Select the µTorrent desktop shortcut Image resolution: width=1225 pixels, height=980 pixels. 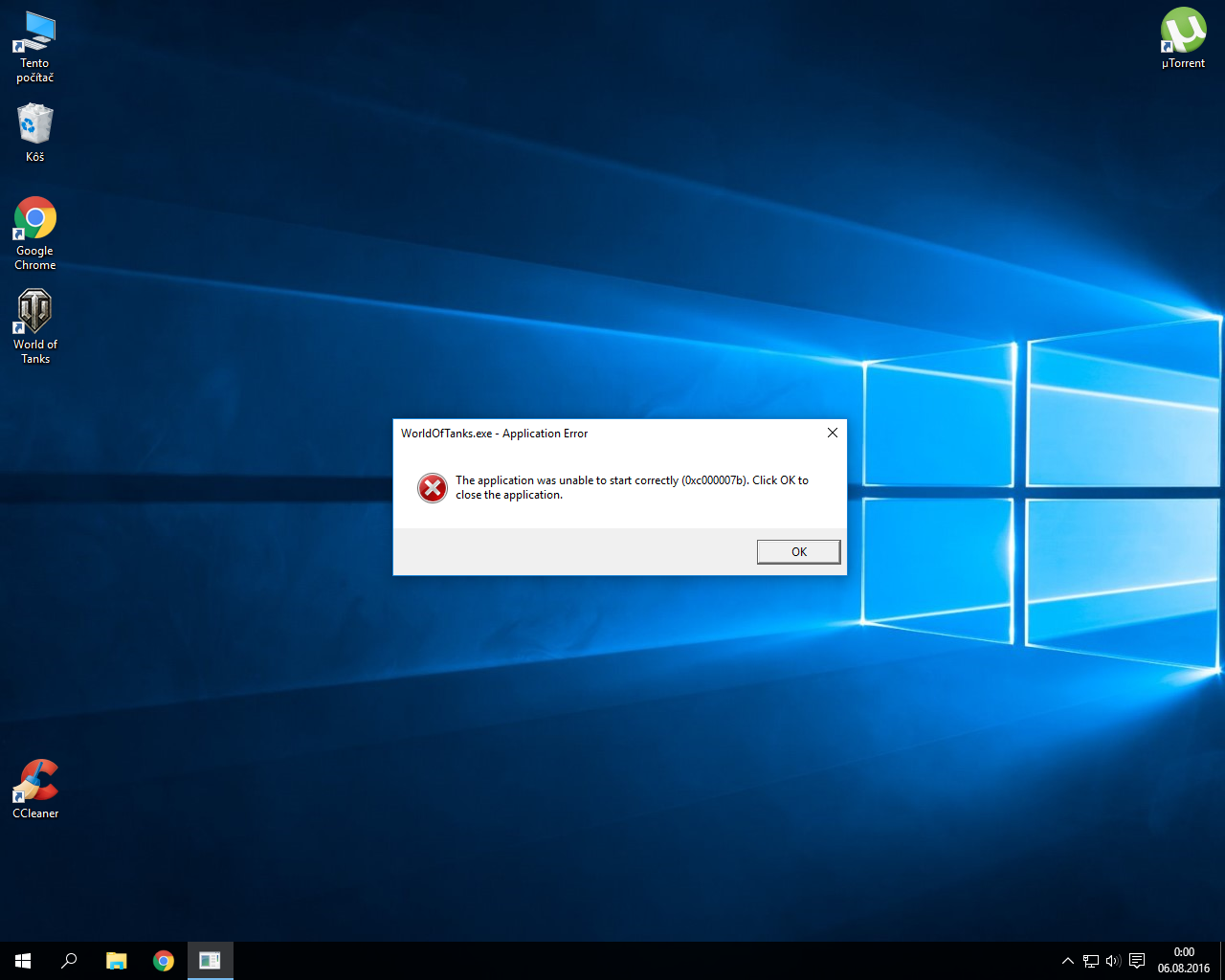1183,38
